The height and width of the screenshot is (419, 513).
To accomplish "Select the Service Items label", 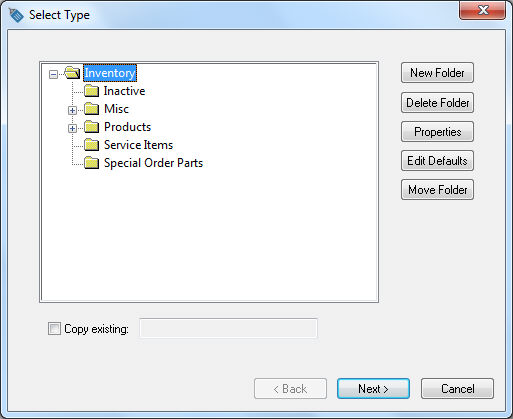I will 138,145.
